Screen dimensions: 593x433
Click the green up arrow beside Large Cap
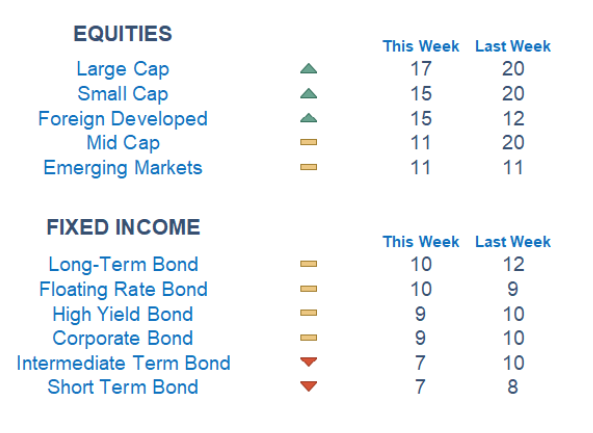[x=308, y=68]
